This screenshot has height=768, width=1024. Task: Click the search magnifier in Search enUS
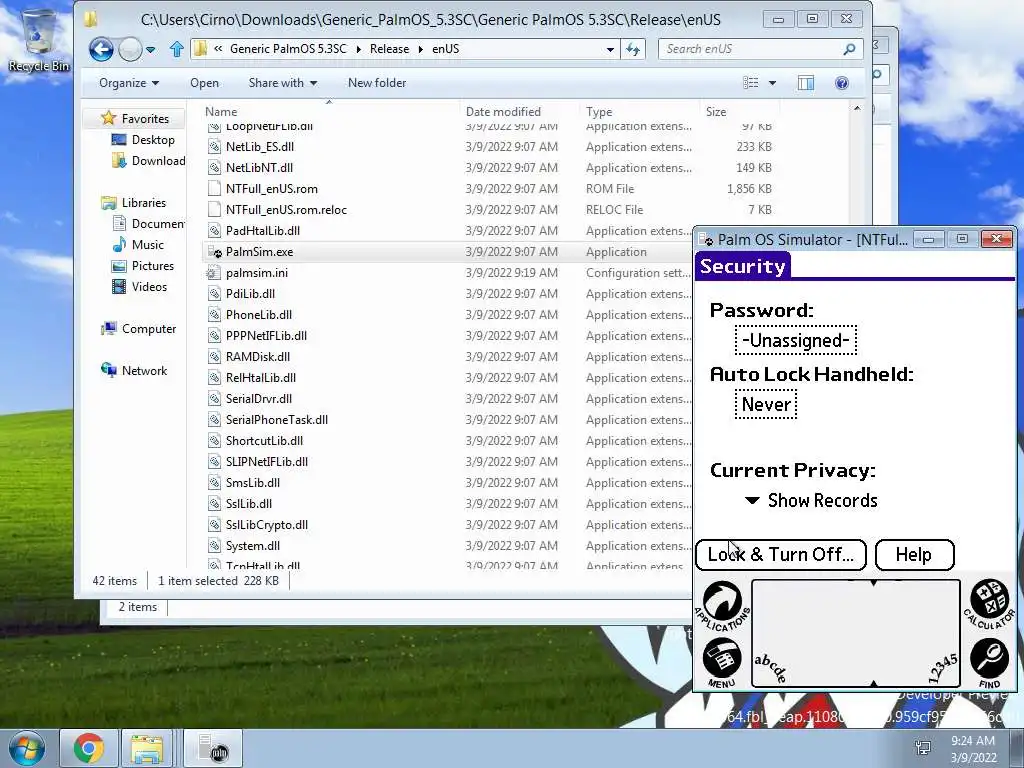[x=849, y=49]
